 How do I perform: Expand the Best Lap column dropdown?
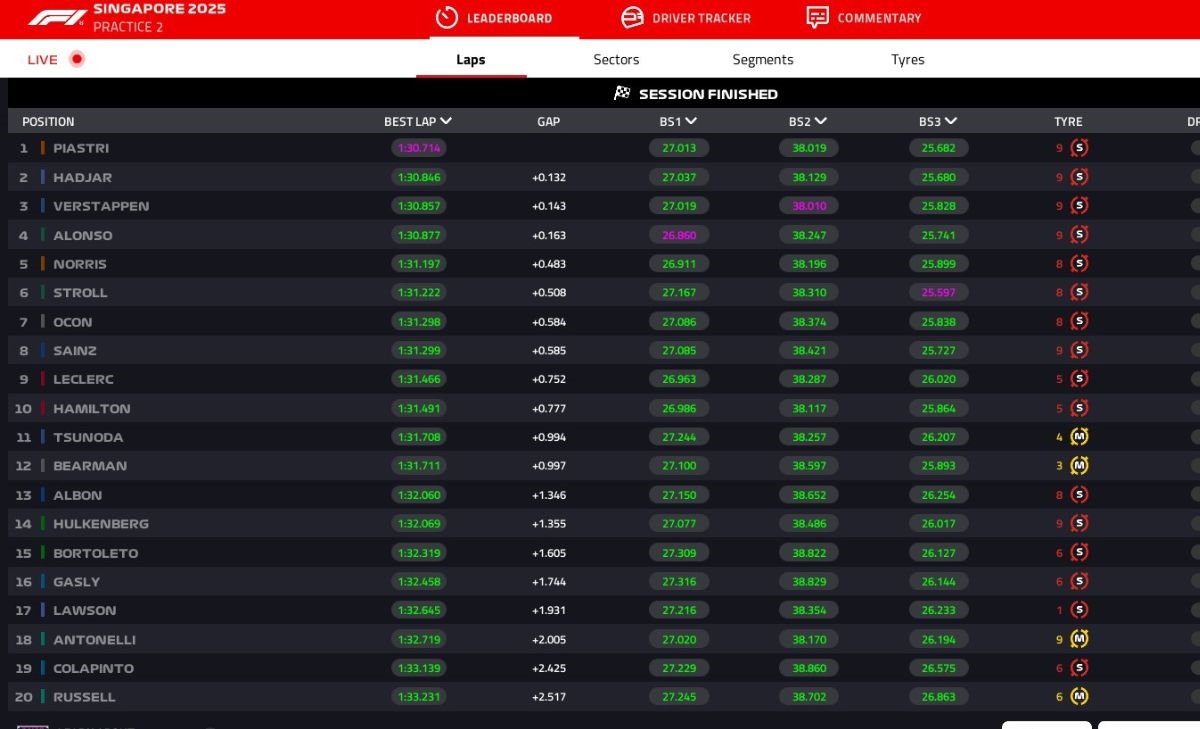tap(446, 121)
